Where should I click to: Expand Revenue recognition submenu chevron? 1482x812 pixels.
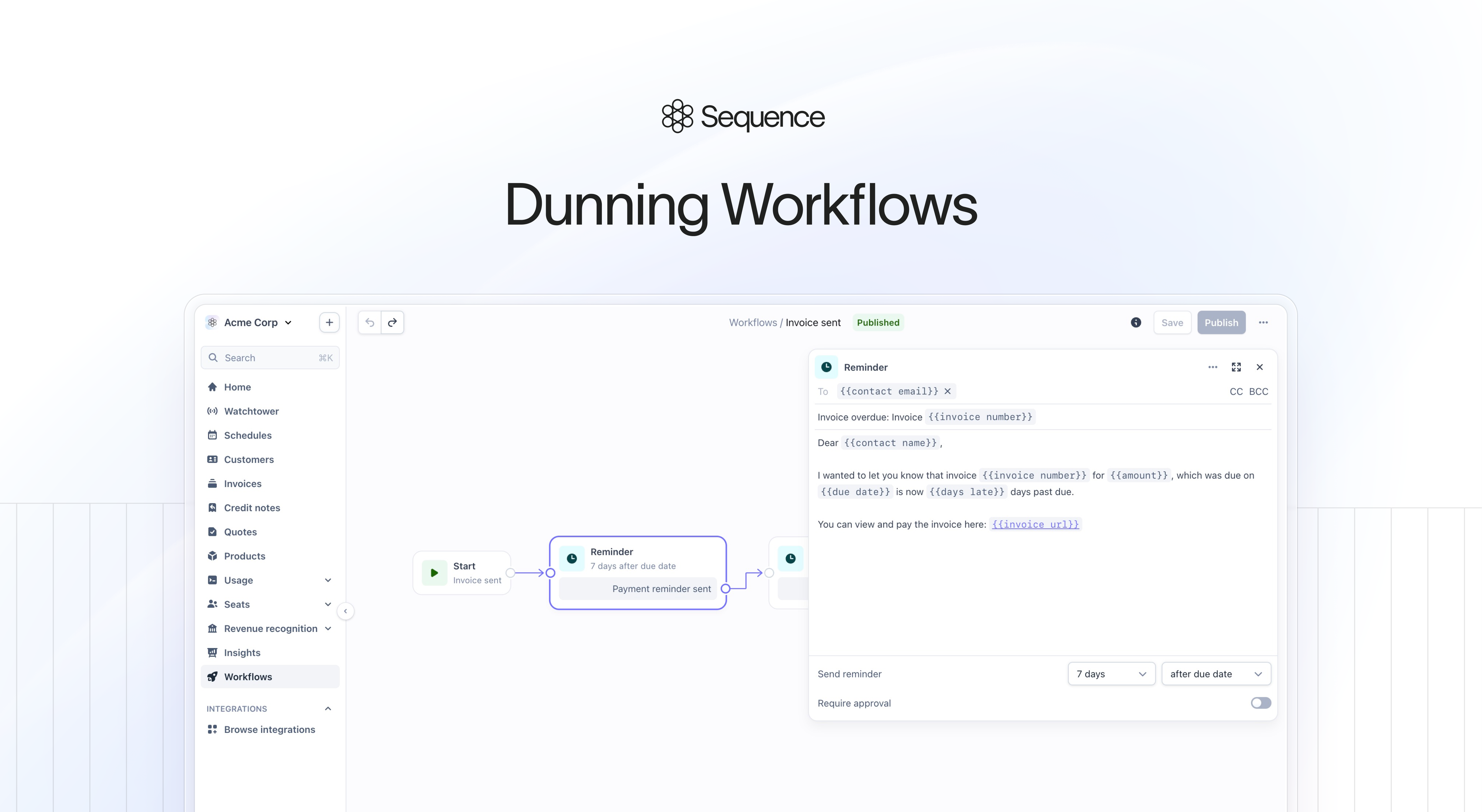328,629
